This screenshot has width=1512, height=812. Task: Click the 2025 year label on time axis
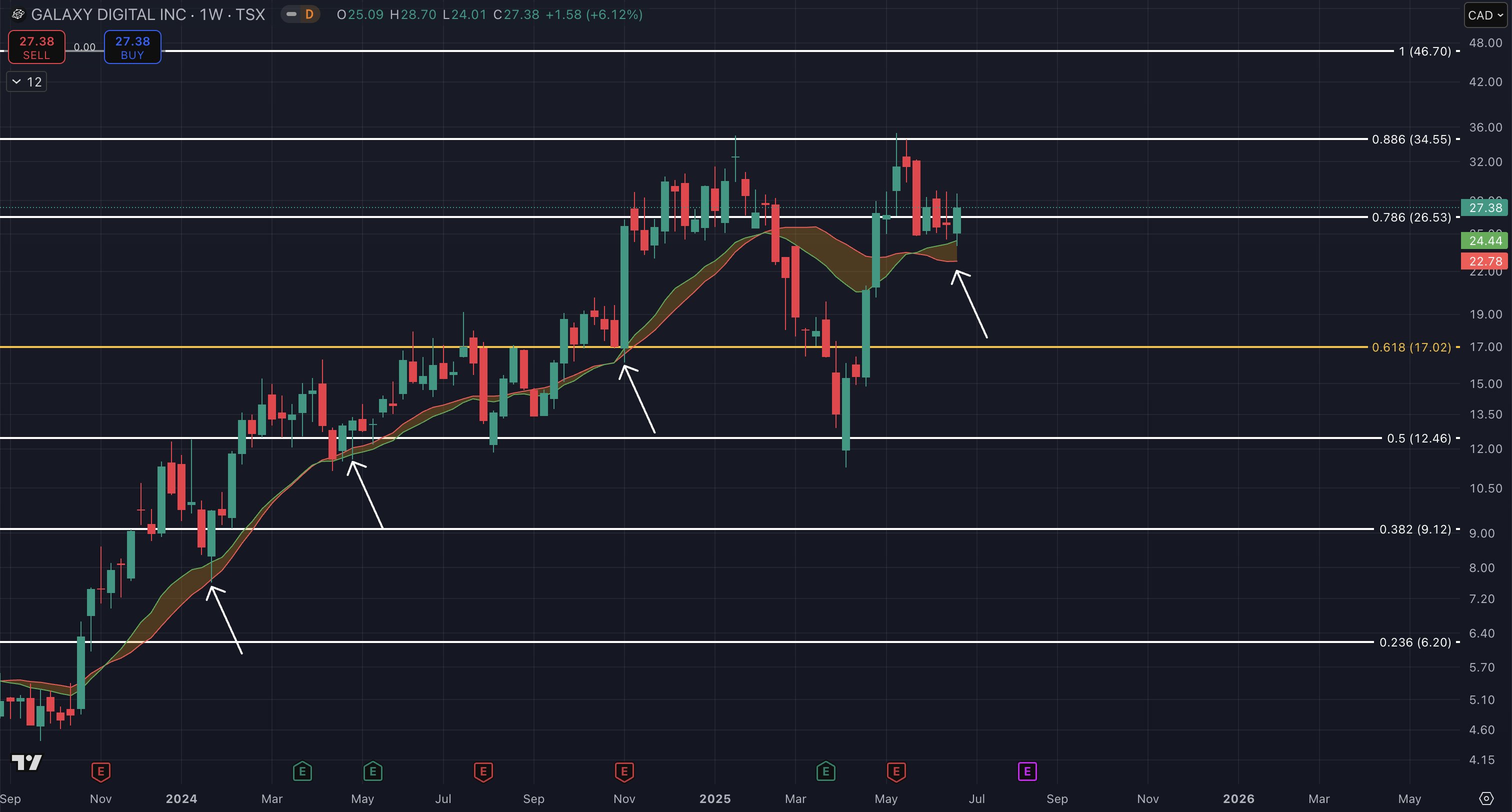[715, 799]
